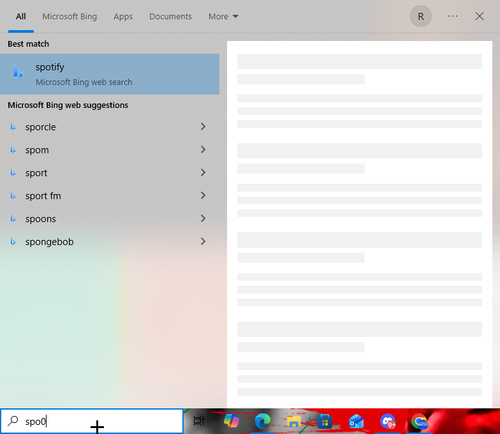Open Google Chrome from the taskbar
Screen dimensions: 500x434
[419, 422]
